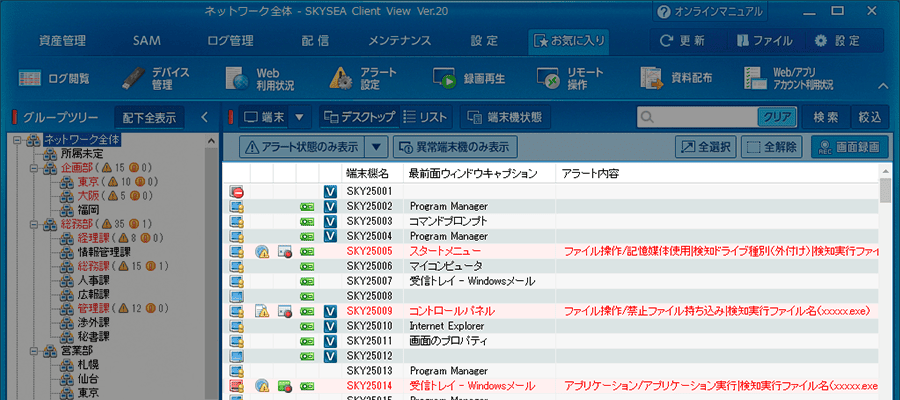This screenshot has height=400, width=900.
Task: Collapse the group tree panel chevron
Action: click(204, 118)
